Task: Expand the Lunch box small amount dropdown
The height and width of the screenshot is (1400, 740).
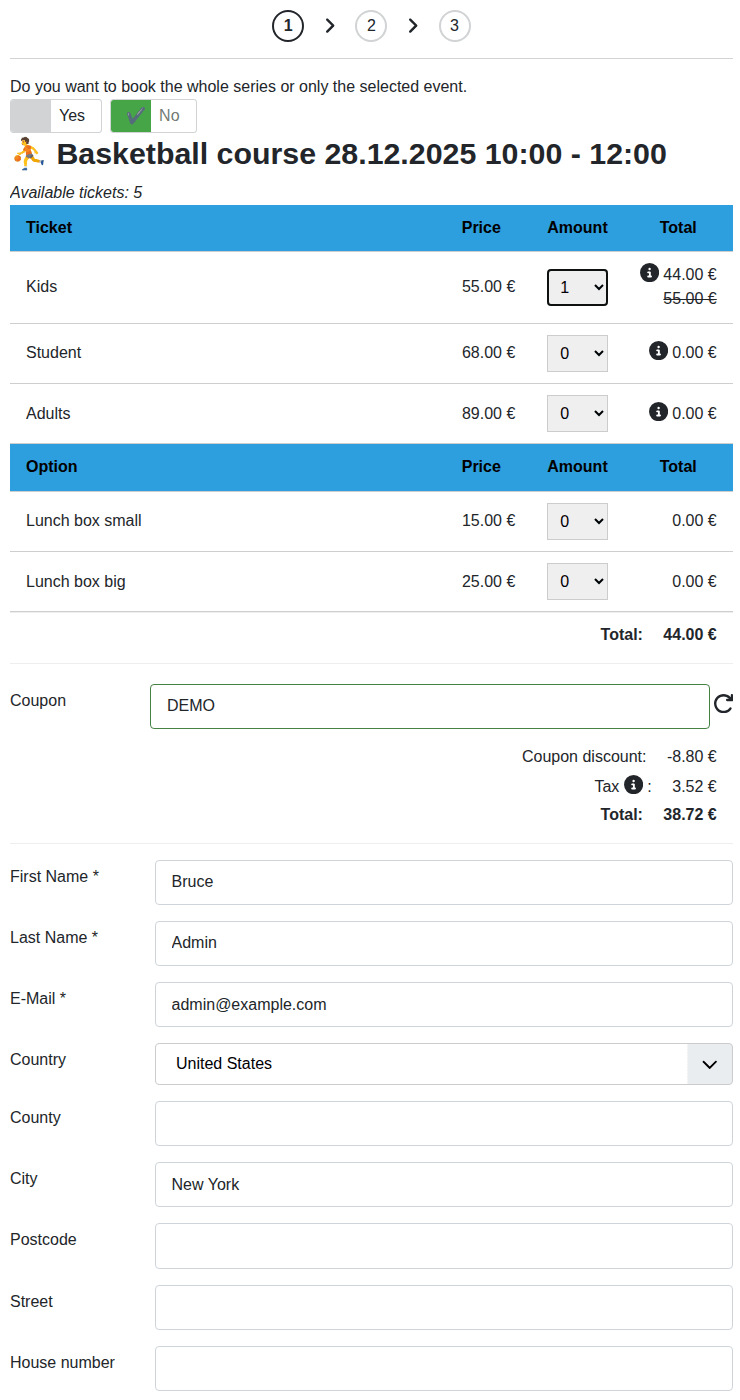Action: pos(577,521)
